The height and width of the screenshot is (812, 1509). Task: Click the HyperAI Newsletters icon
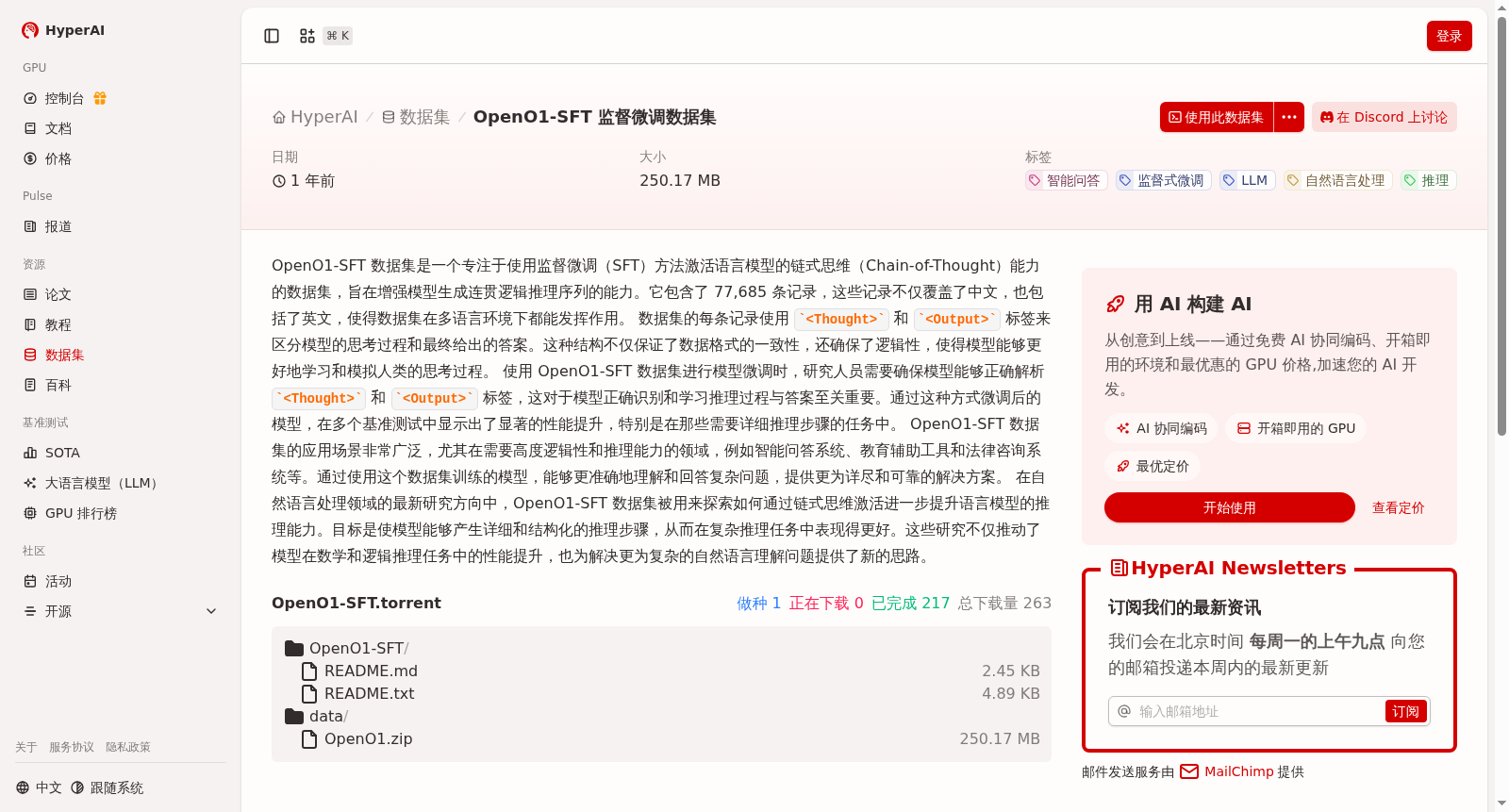[1119, 568]
